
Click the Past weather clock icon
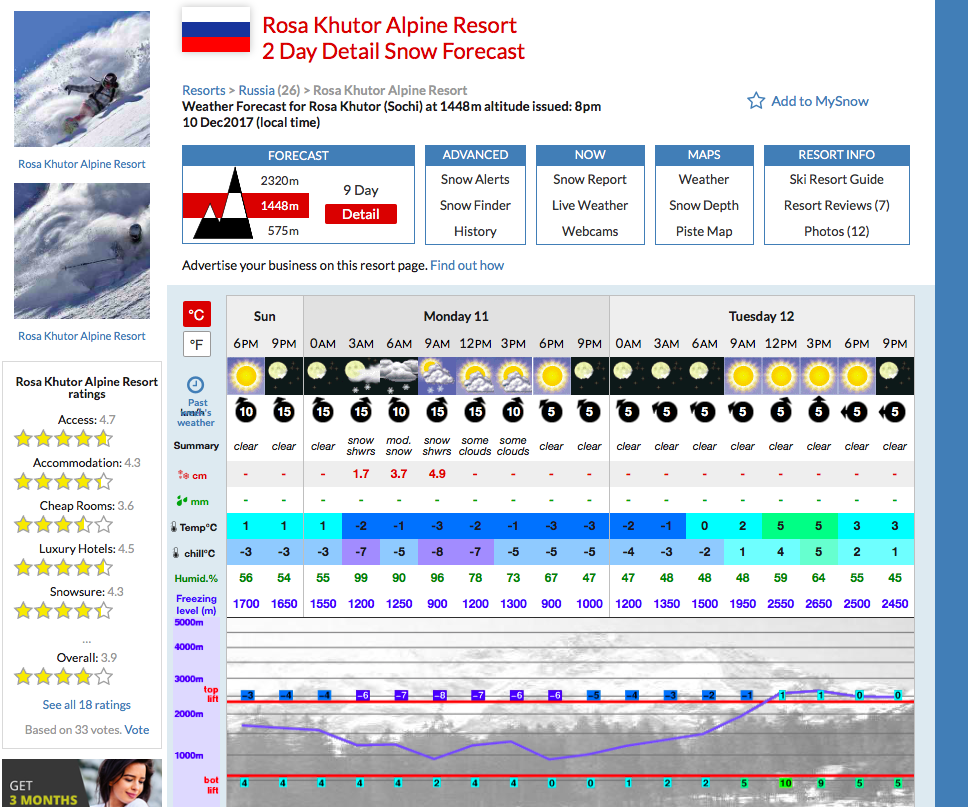[195, 385]
